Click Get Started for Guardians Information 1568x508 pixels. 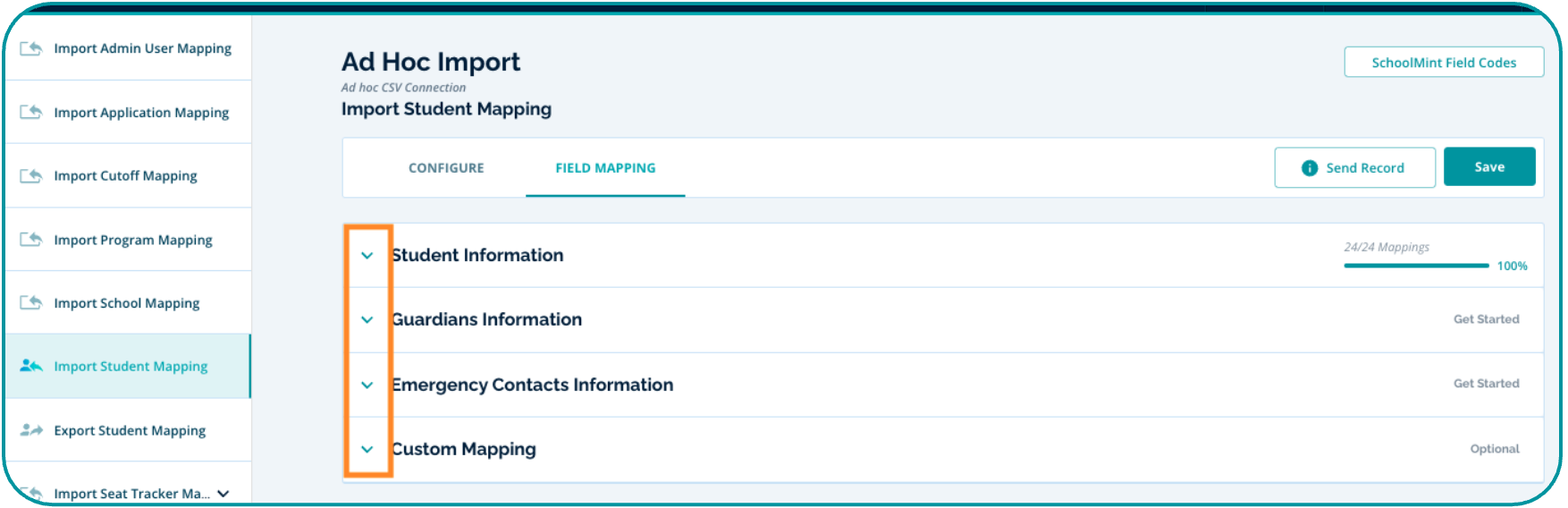click(x=1486, y=319)
